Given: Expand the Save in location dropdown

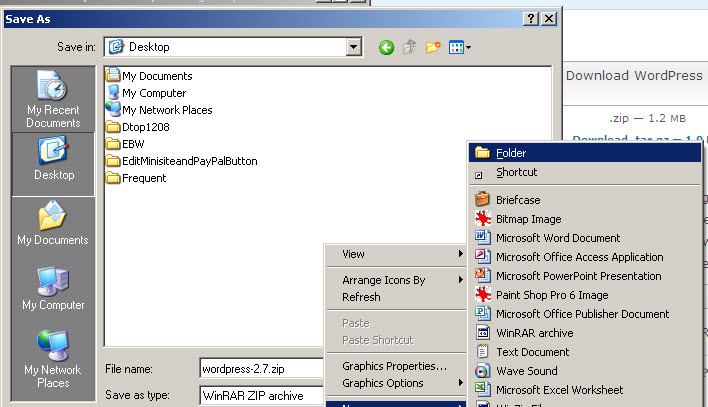Looking at the screenshot, I should click(x=353, y=46).
